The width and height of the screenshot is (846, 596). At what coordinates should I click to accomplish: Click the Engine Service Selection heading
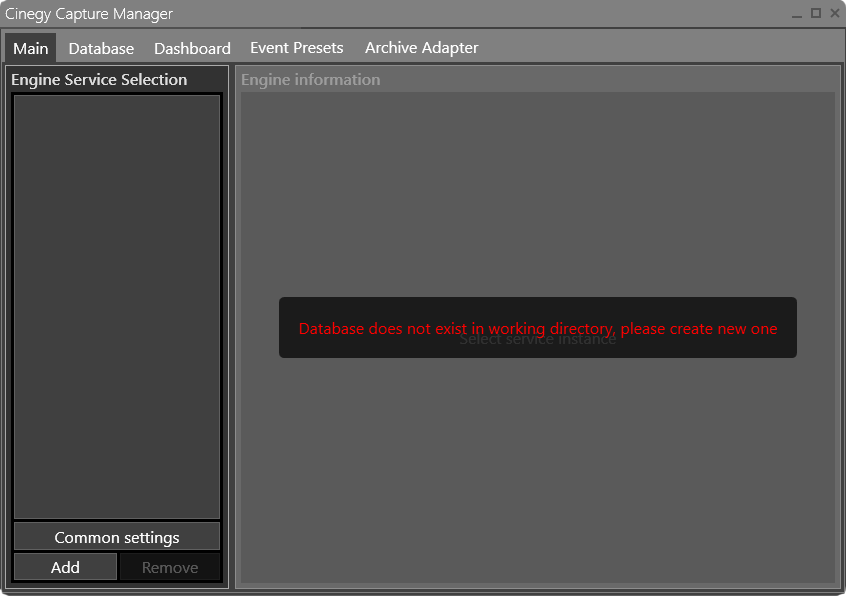point(99,80)
